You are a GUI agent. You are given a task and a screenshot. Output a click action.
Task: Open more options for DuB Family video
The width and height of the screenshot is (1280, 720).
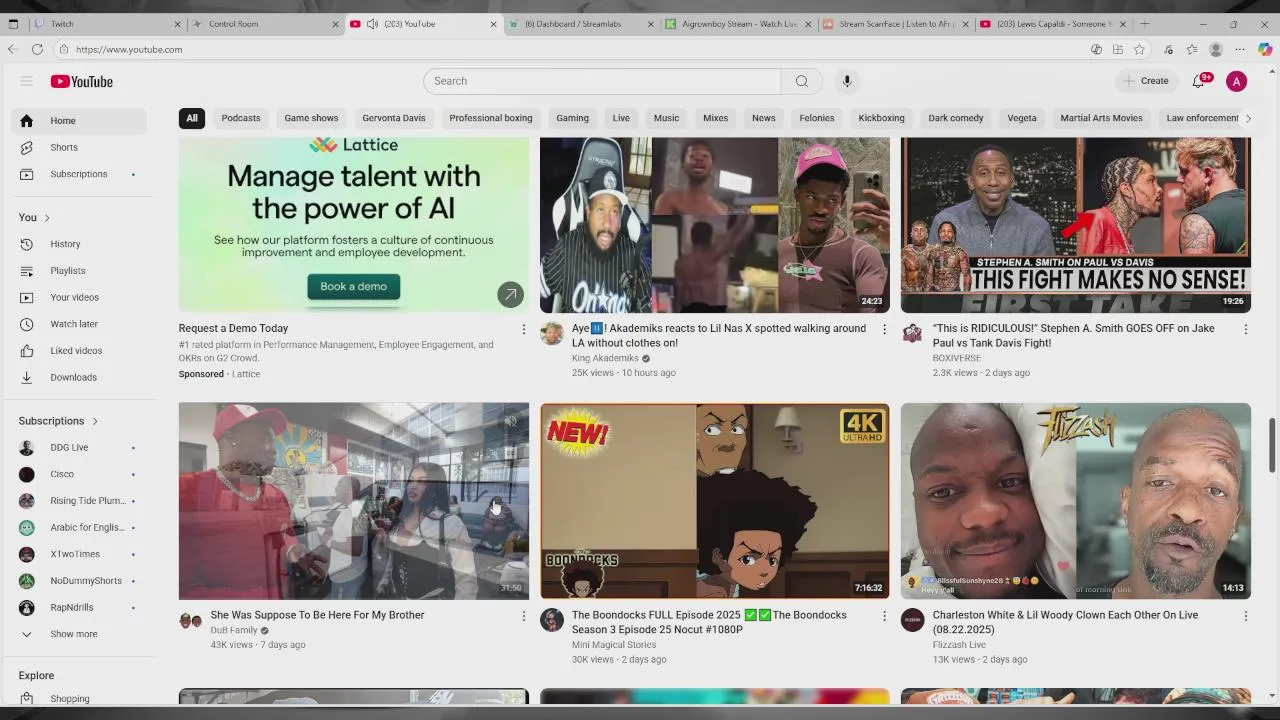pos(523,616)
